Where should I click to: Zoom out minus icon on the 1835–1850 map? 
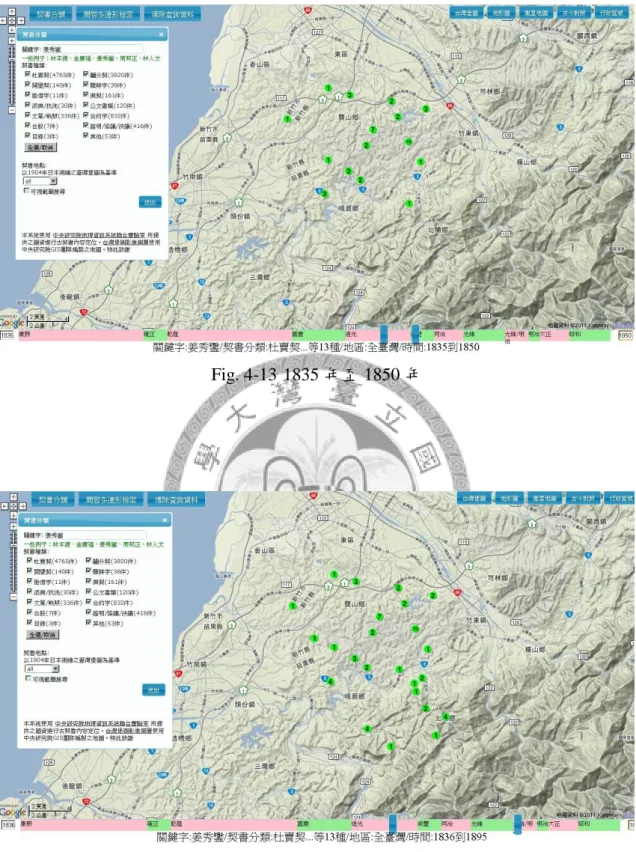coord(13,110)
